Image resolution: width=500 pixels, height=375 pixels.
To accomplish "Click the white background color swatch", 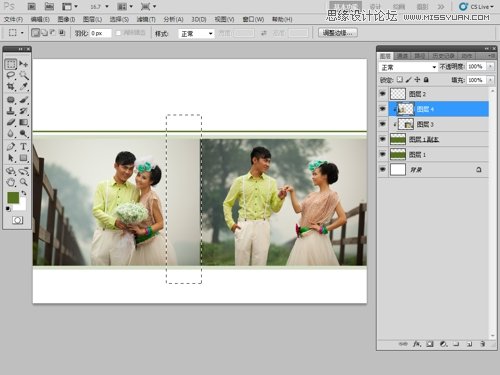I will point(22,207).
